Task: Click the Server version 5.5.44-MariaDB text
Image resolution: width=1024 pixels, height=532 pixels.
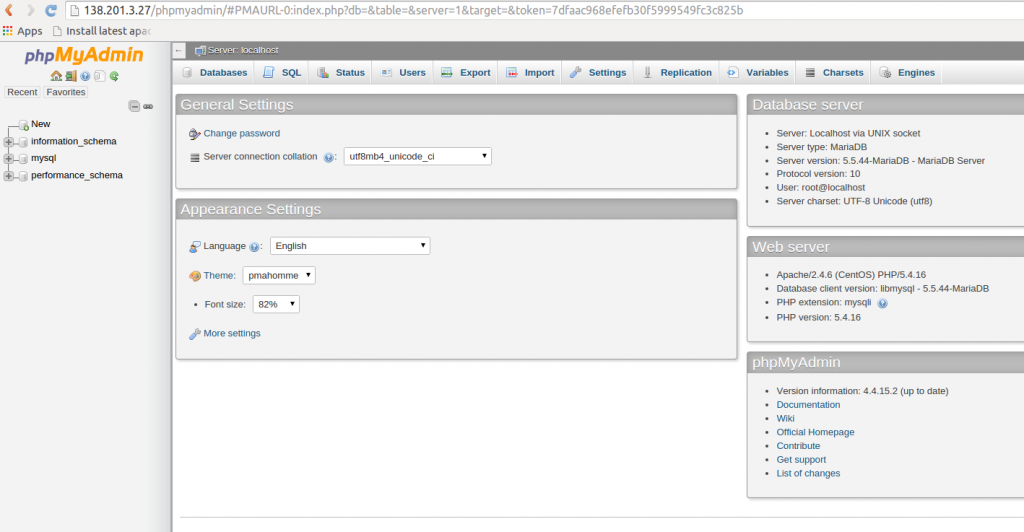Action: tap(880, 161)
